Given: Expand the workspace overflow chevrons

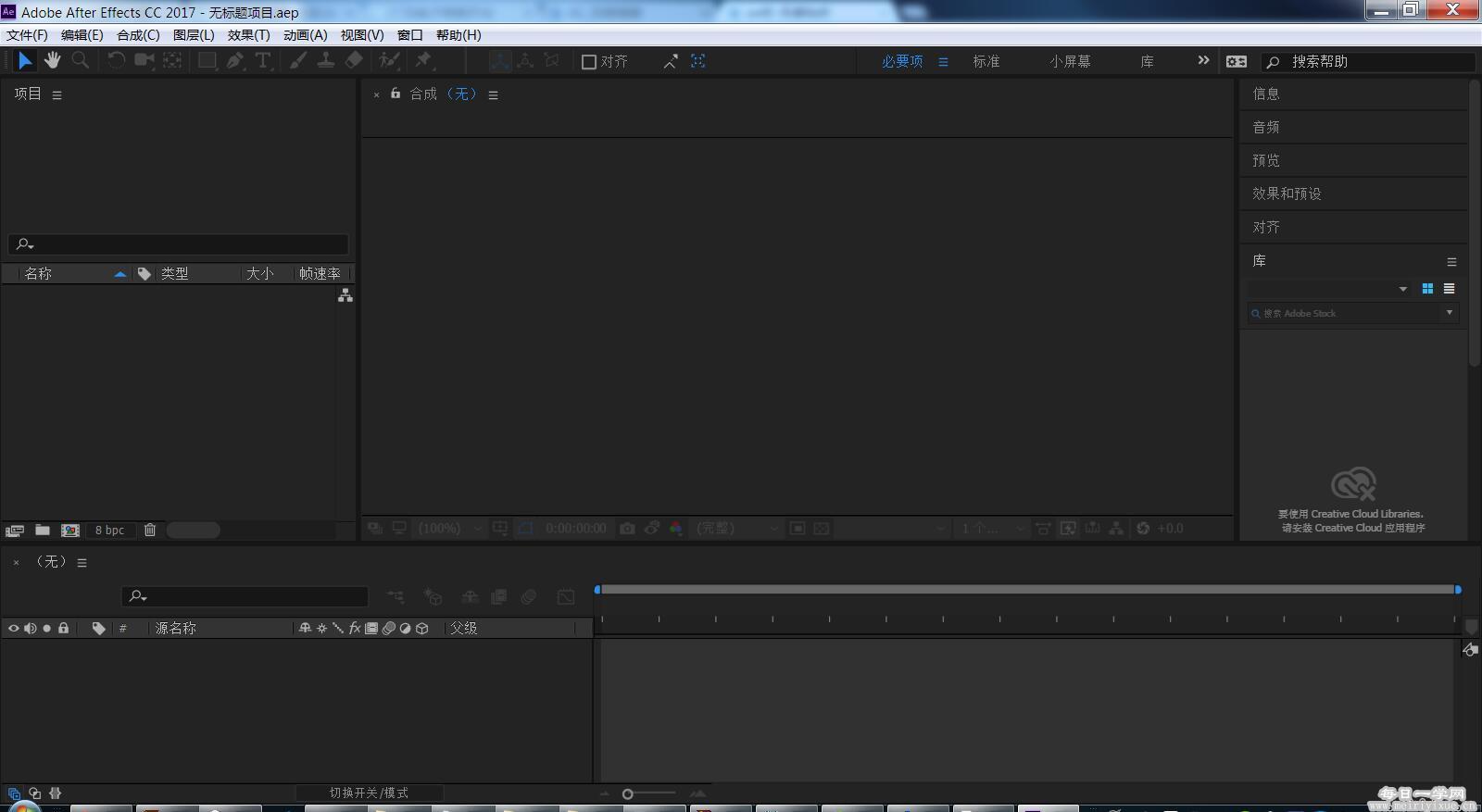Looking at the screenshot, I should coord(1203,60).
